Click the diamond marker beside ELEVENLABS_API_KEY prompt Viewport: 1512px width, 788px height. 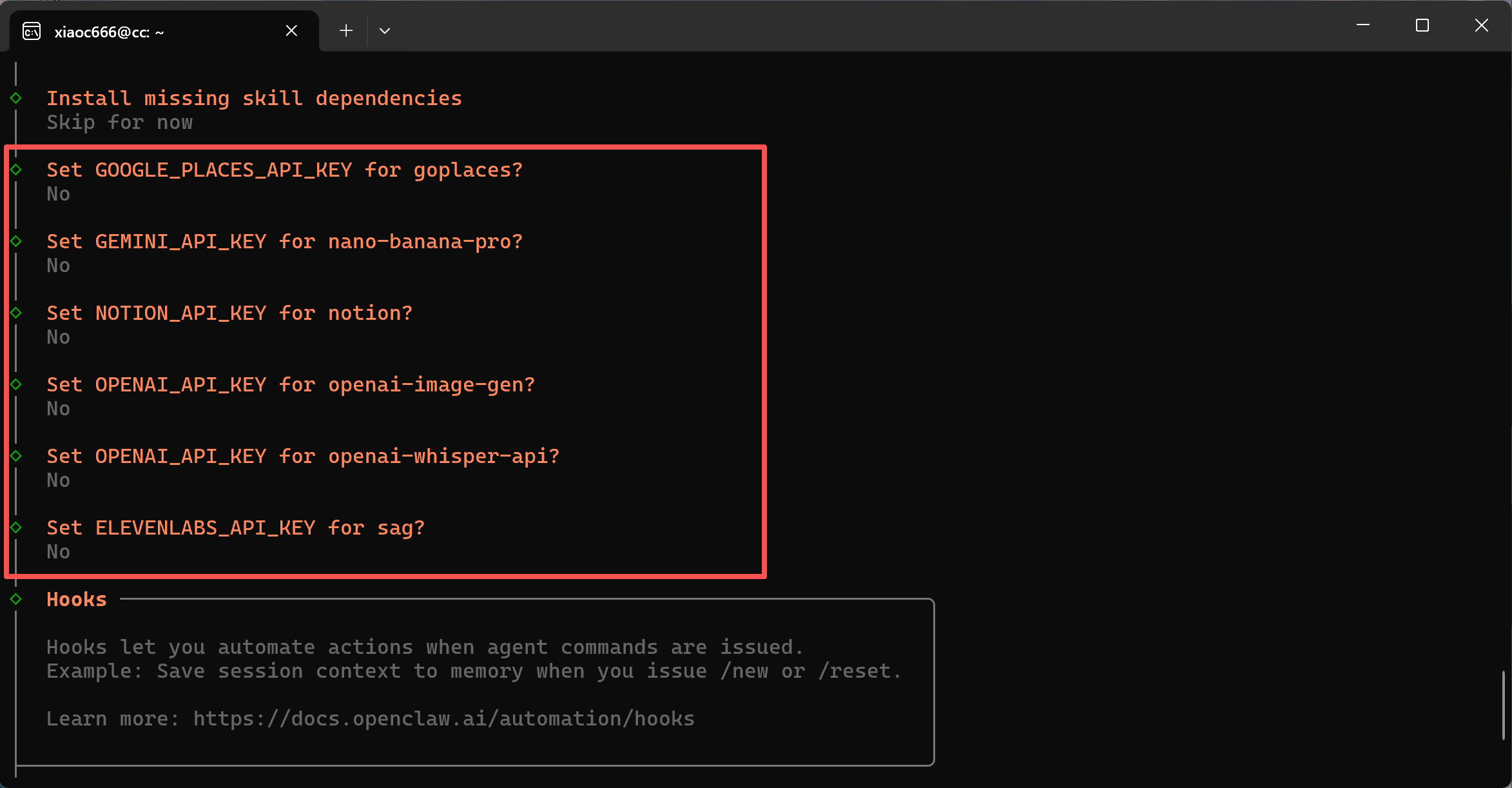(x=16, y=527)
